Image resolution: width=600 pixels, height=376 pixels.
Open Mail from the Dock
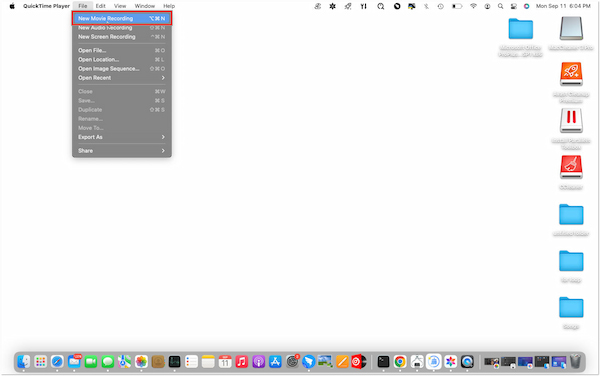click(74, 361)
